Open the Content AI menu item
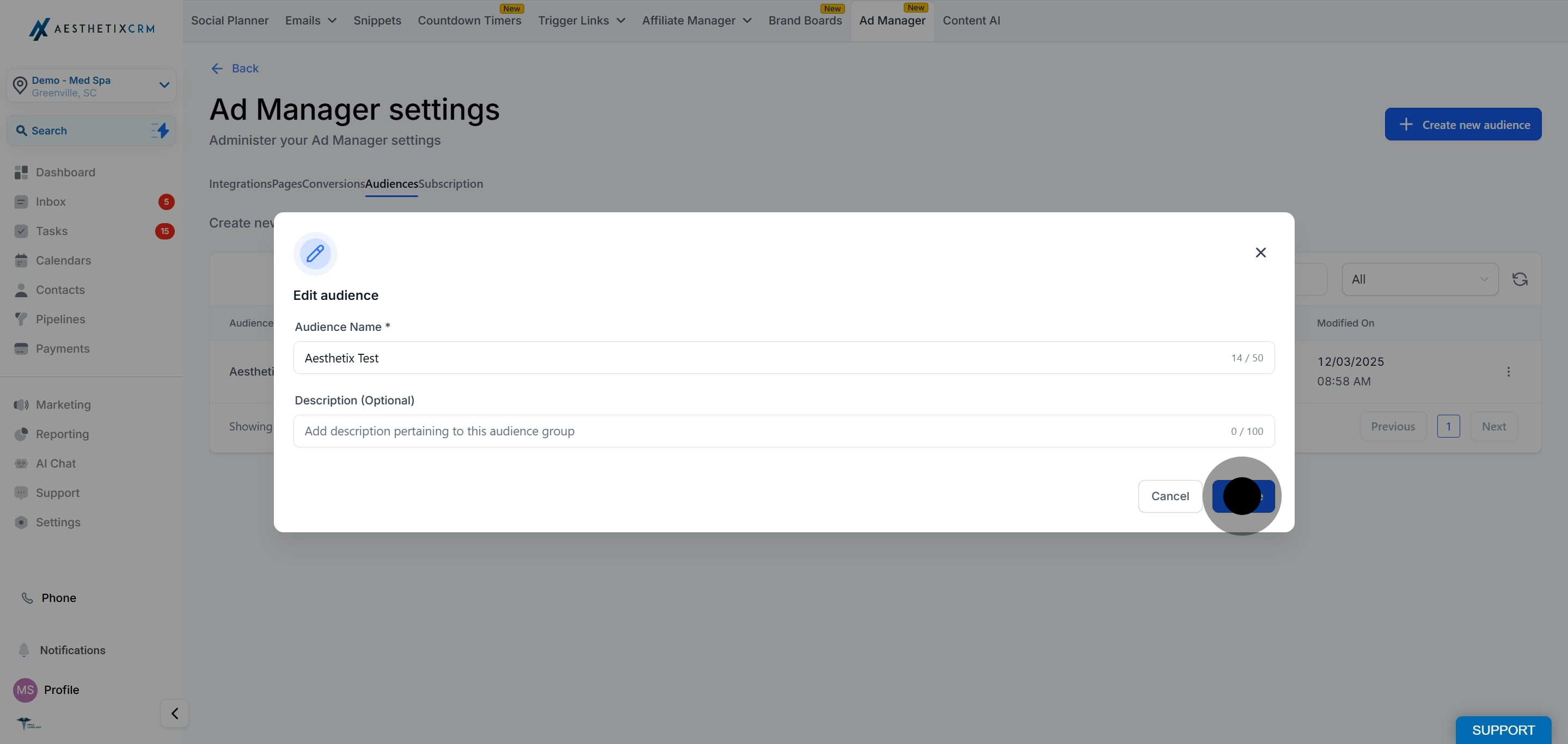The width and height of the screenshot is (1568, 744). tap(971, 21)
